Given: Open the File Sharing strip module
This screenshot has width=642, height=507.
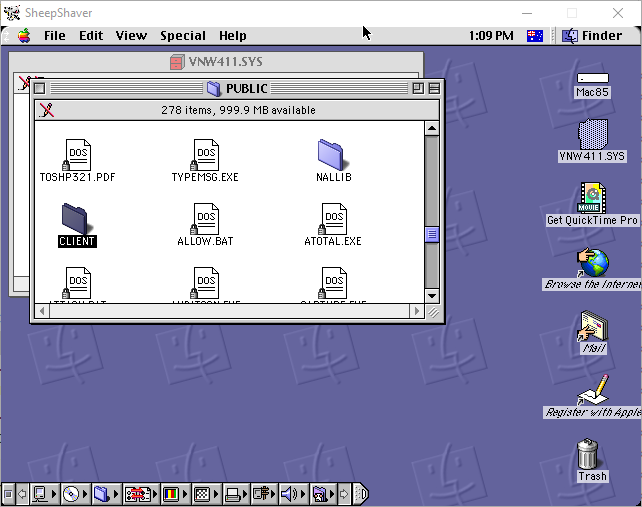Looking at the screenshot, I should coord(105,494).
